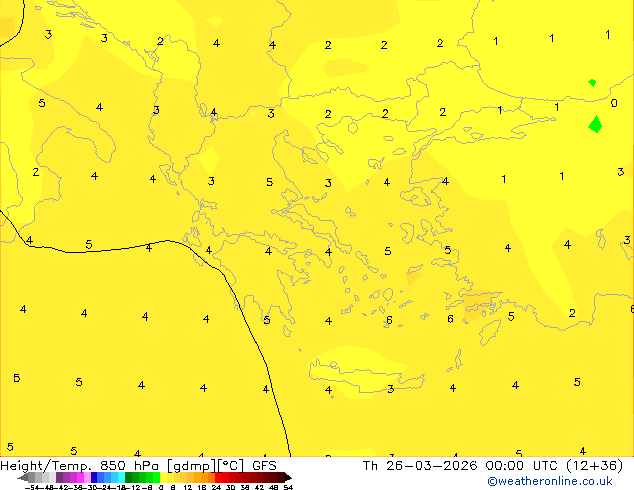Viewport: 634px width, 490px height.
Task: Click the left gray arrow of color legend
Action: (23, 477)
